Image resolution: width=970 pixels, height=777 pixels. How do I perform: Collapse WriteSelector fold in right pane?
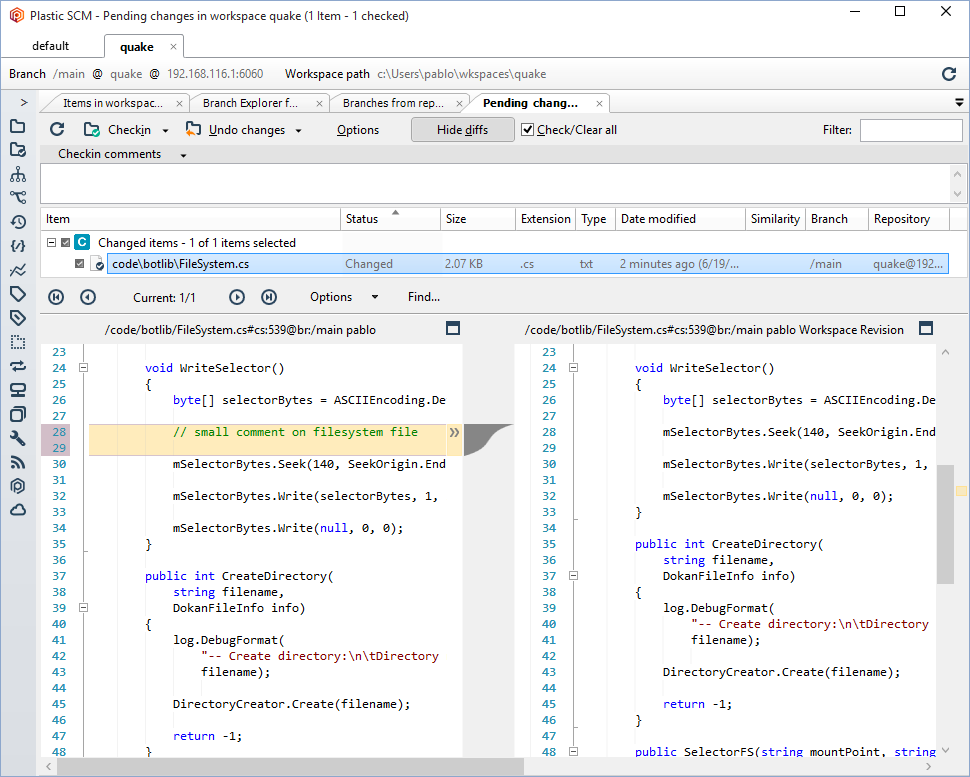point(573,368)
